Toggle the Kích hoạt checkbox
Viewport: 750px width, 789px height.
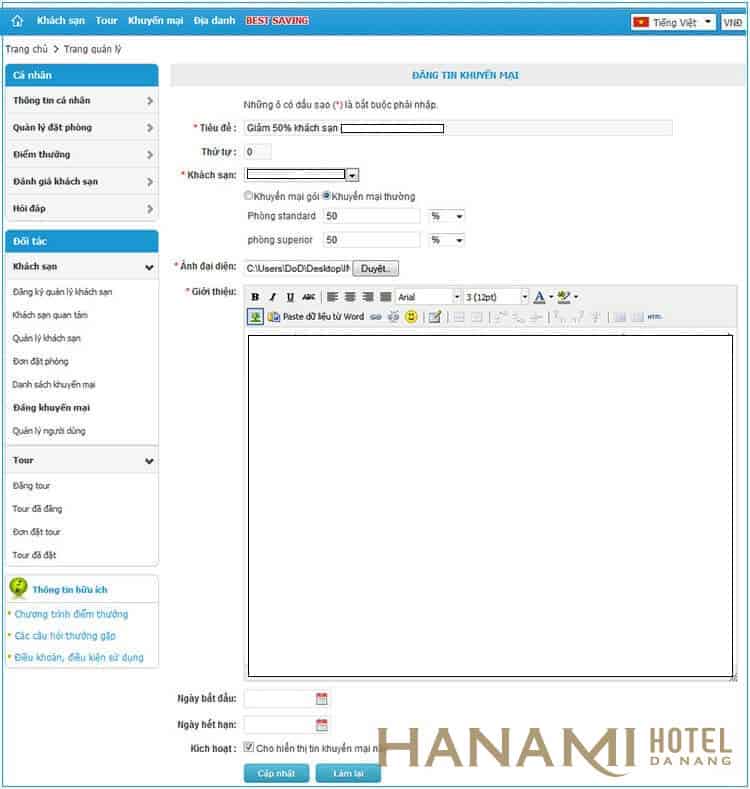pyautogui.click(x=249, y=747)
